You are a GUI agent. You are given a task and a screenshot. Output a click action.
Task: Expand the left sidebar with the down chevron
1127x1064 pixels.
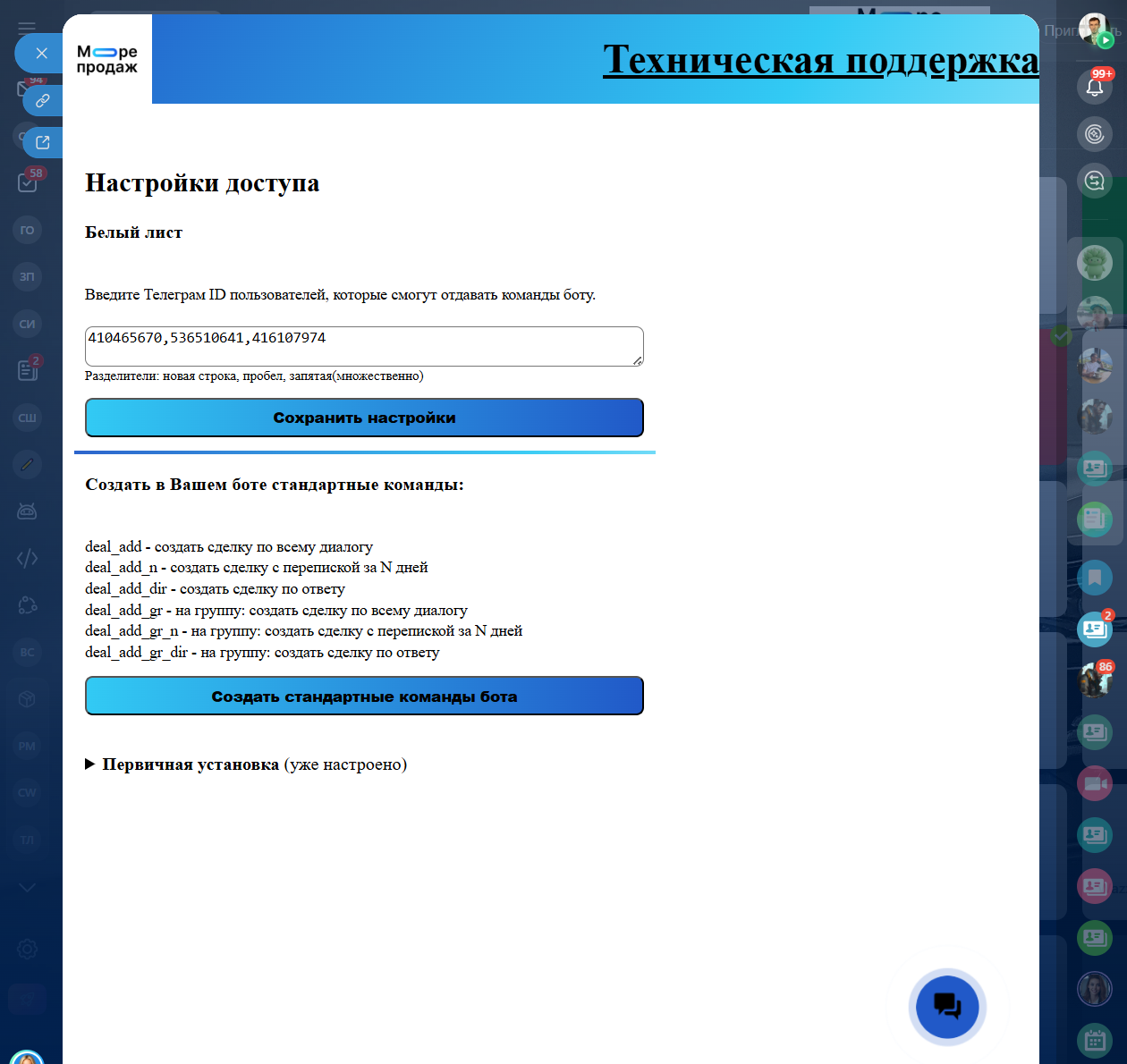(x=28, y=887)
